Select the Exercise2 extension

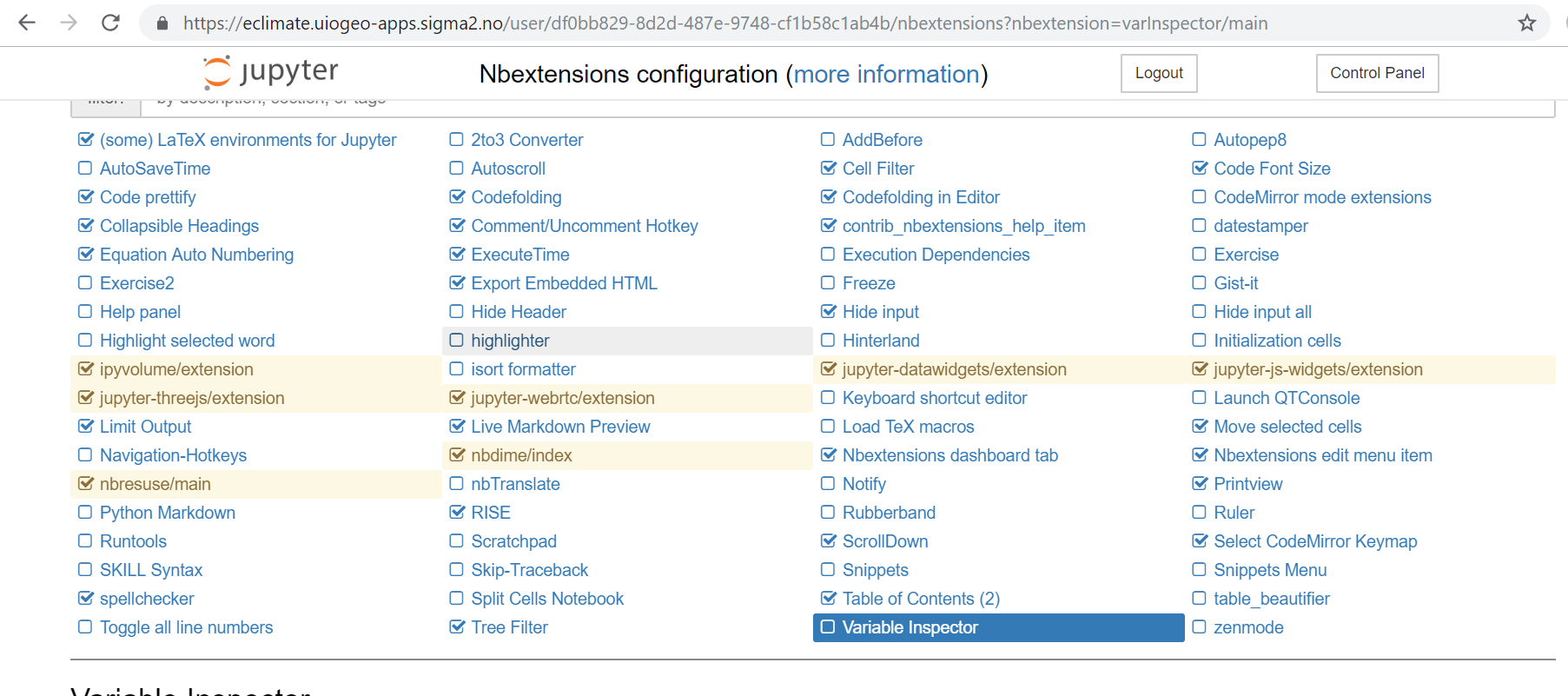pyautogui.click(x=137, y=283)
